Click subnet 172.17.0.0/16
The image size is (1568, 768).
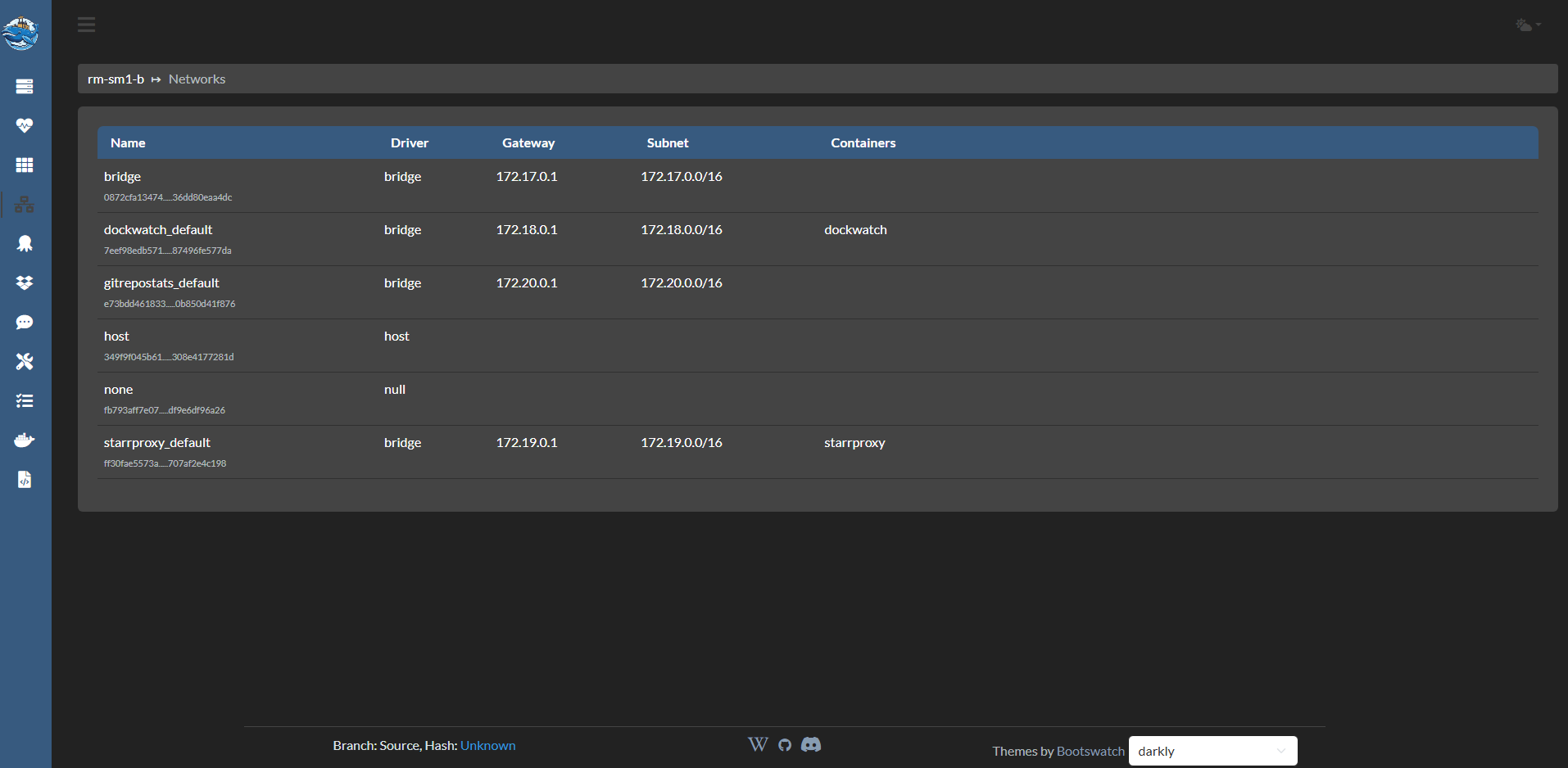point(682,176)
